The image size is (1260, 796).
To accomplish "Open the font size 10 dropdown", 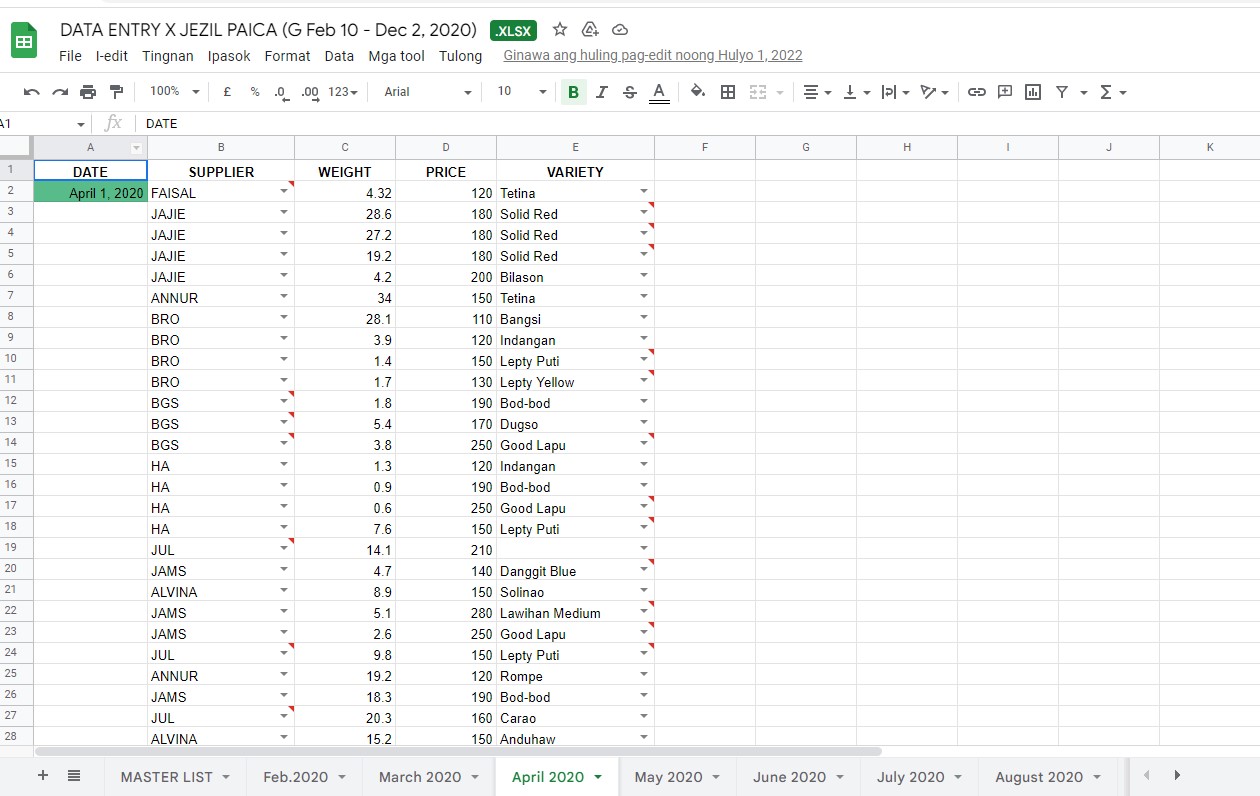I will click(x=522, y=92).
